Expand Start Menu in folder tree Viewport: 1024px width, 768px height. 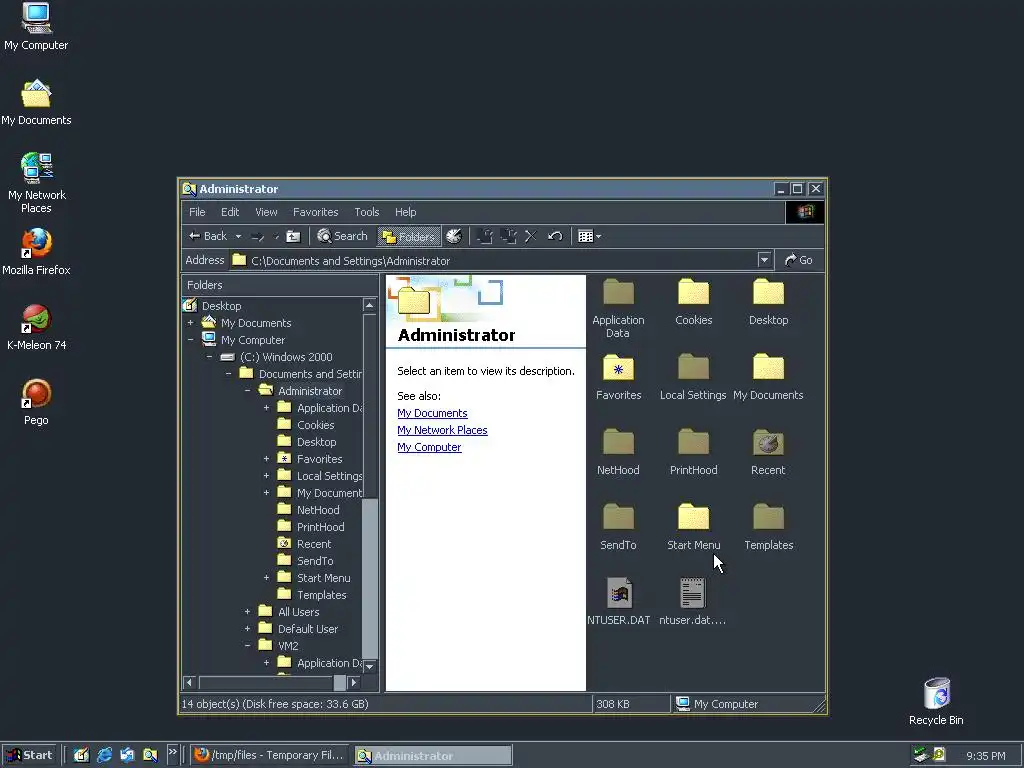266,578
